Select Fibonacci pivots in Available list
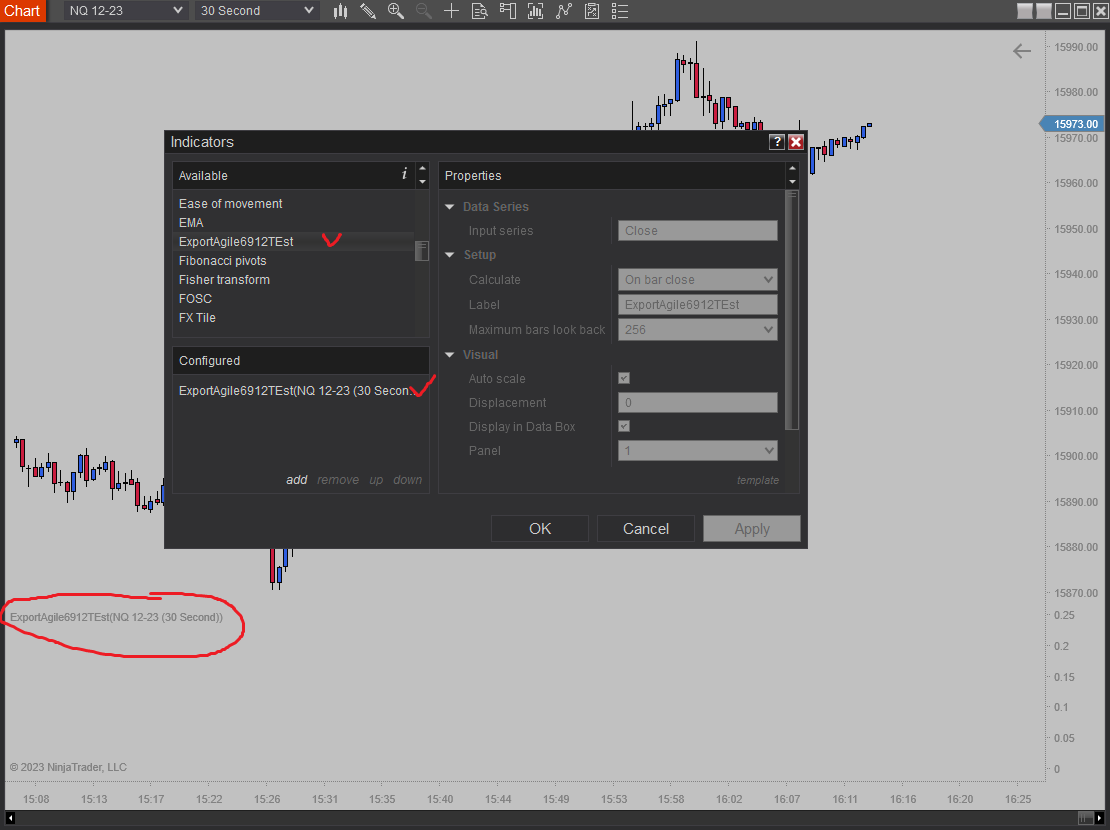Viewport: 1110px width, 830px height. pos(222,261)
